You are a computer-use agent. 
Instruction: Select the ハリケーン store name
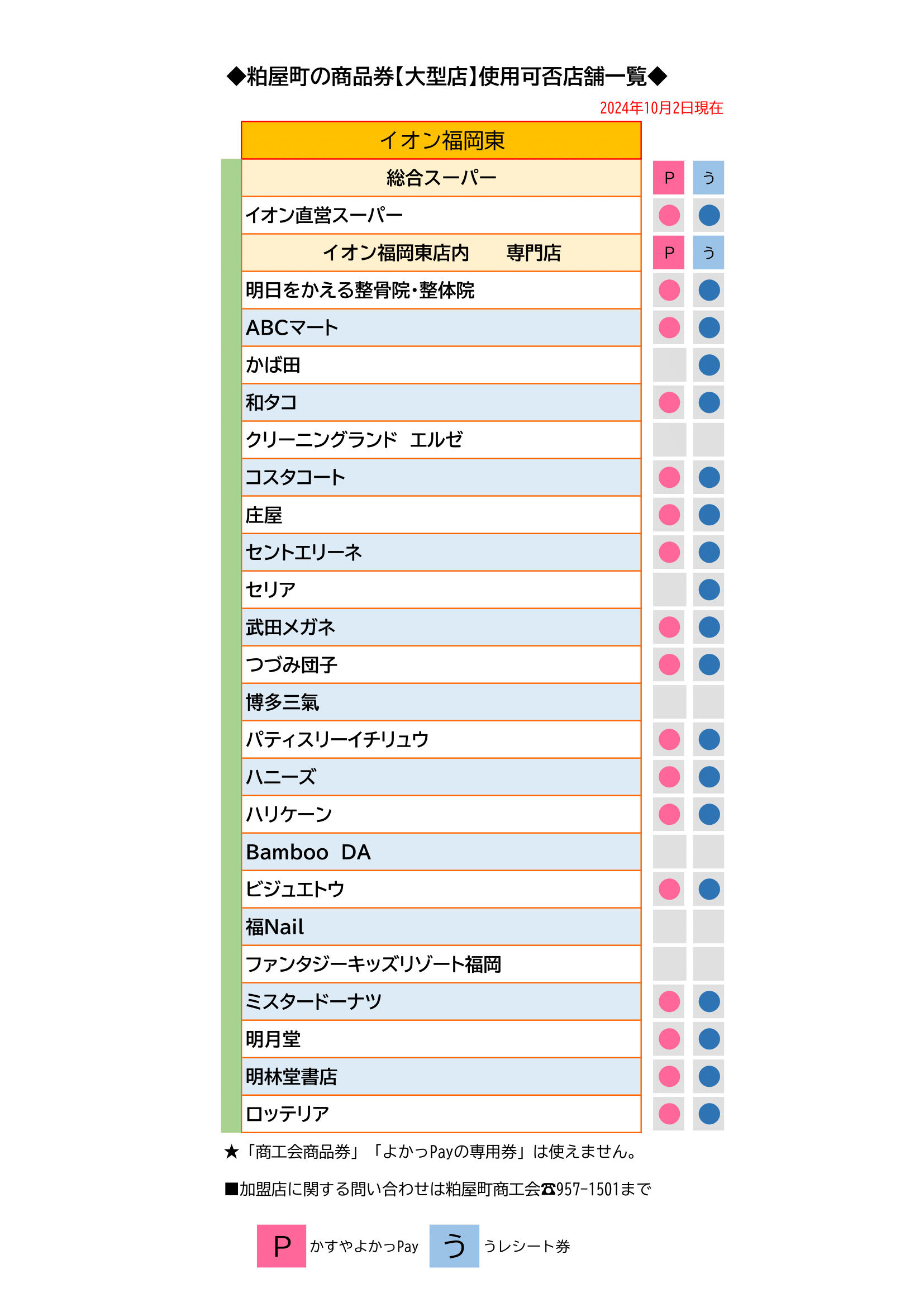point(288,815)
